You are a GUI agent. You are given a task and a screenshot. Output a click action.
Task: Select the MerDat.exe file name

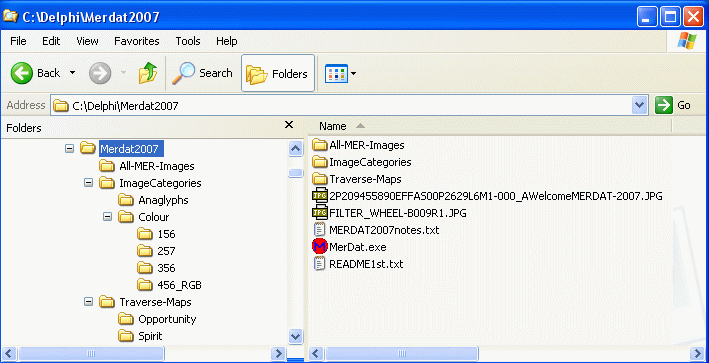click(358, 247)
